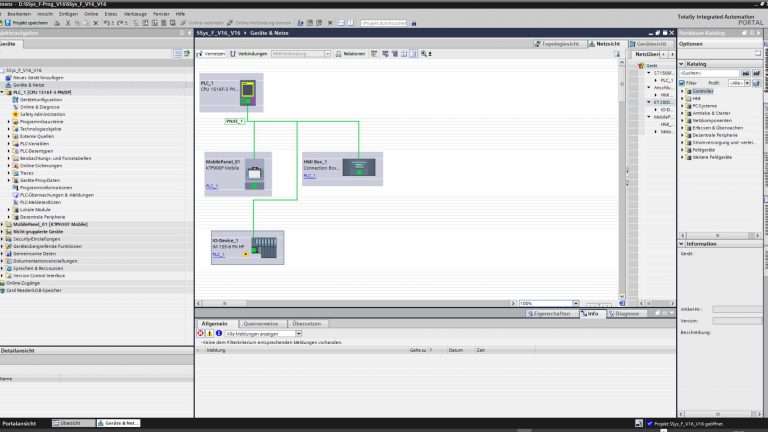
Task: Select Gerätekonfiguration in project tree
Action: coord(41,99)
